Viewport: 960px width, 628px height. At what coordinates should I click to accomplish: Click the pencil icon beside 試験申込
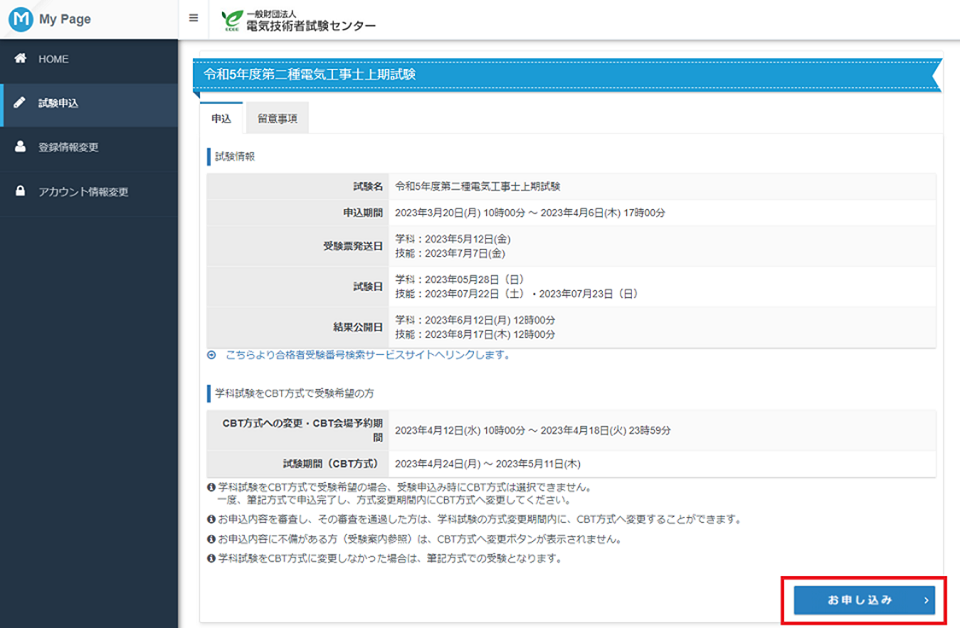(x=20, y=103)
